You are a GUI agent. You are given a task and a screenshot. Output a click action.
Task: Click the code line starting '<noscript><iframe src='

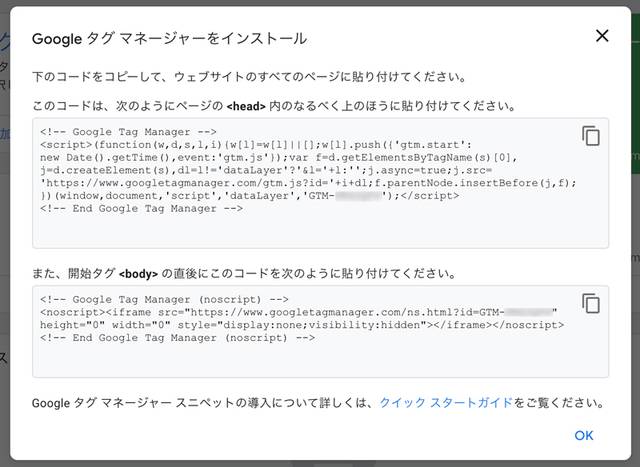pos(299,312)
